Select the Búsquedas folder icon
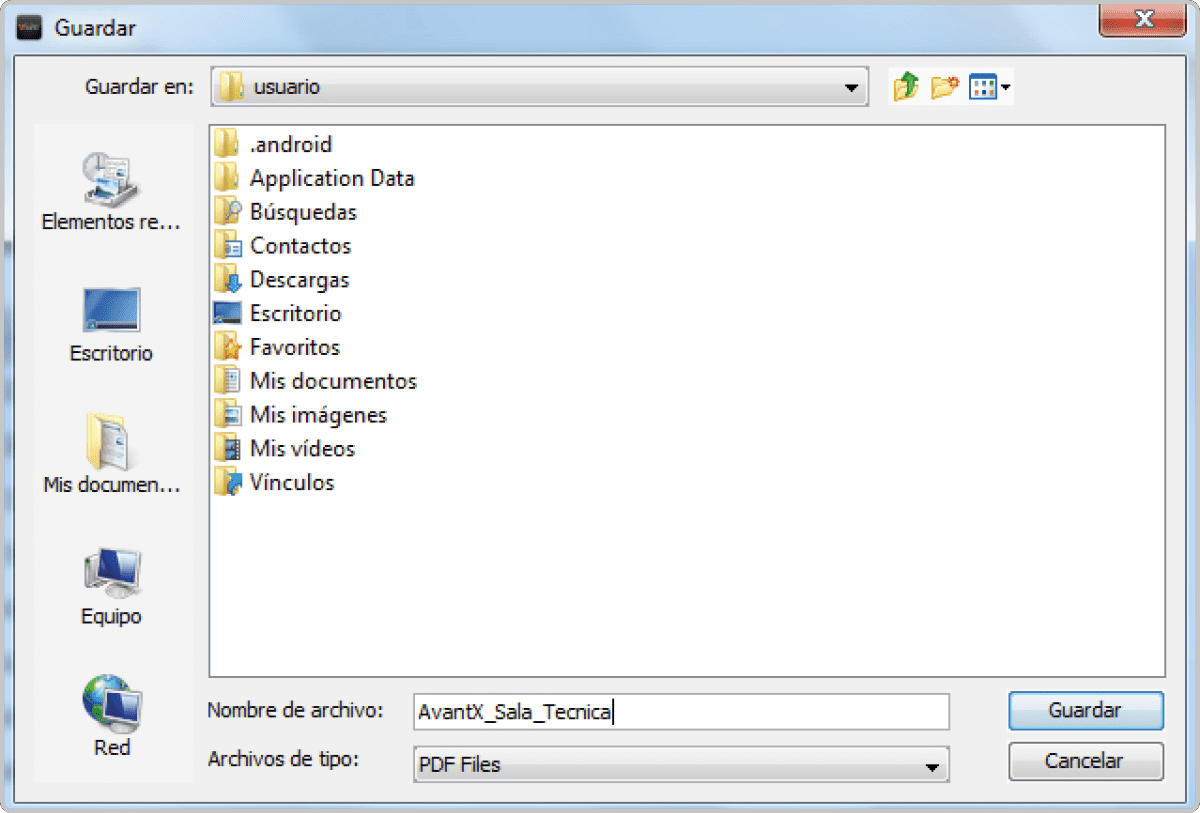This screenshot has height=813, width=1200. pos(227,212)
